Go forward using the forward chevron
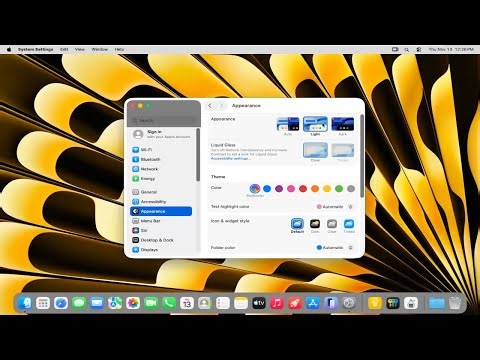 pyautogui.click(x=221, y=106)
